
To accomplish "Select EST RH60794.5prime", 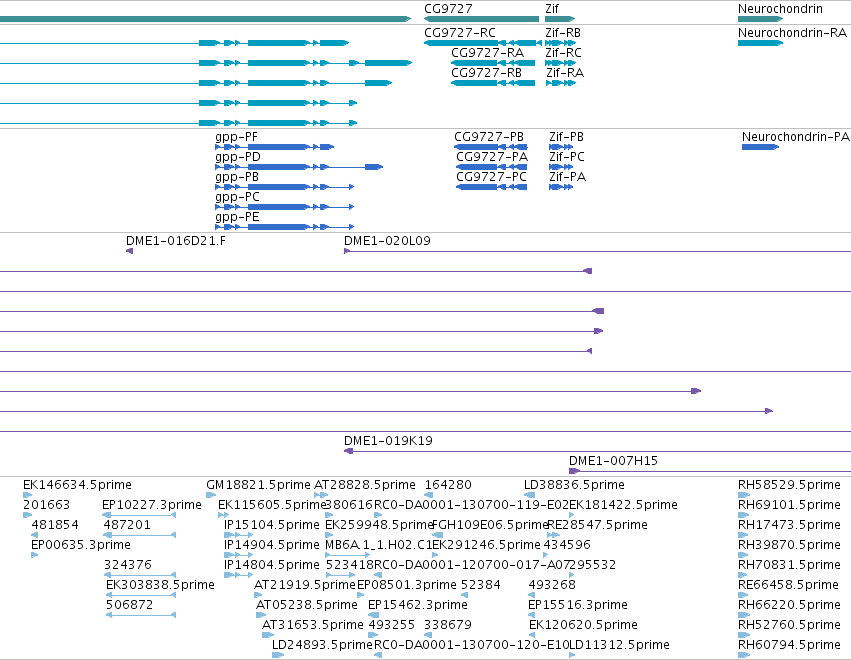I will pyautogui.click(x=789, y=645).
